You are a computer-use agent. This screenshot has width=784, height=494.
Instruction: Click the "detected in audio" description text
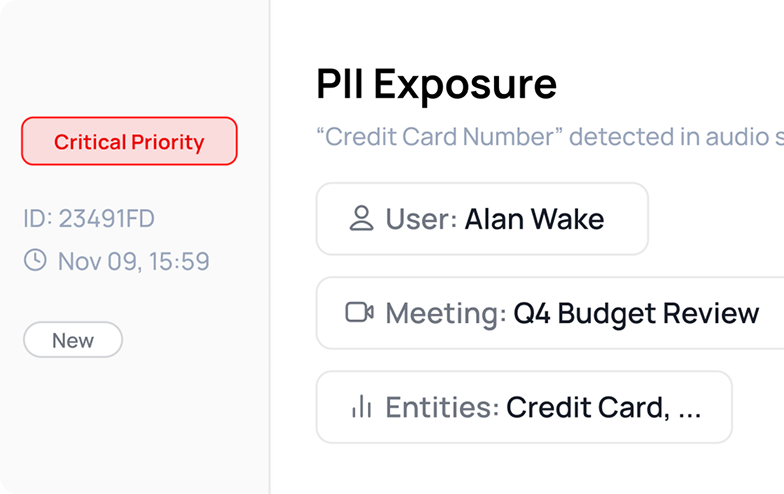pos(669,136)
